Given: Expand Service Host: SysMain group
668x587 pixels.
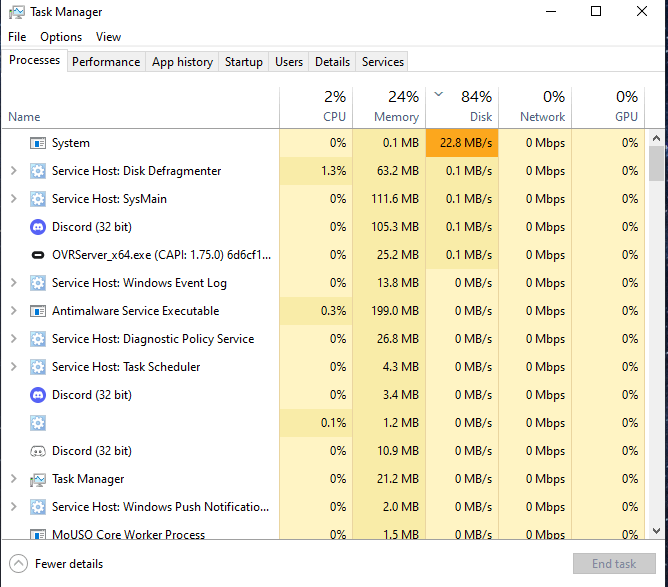Looking at the screenshot, I should (x=14, y=199).
